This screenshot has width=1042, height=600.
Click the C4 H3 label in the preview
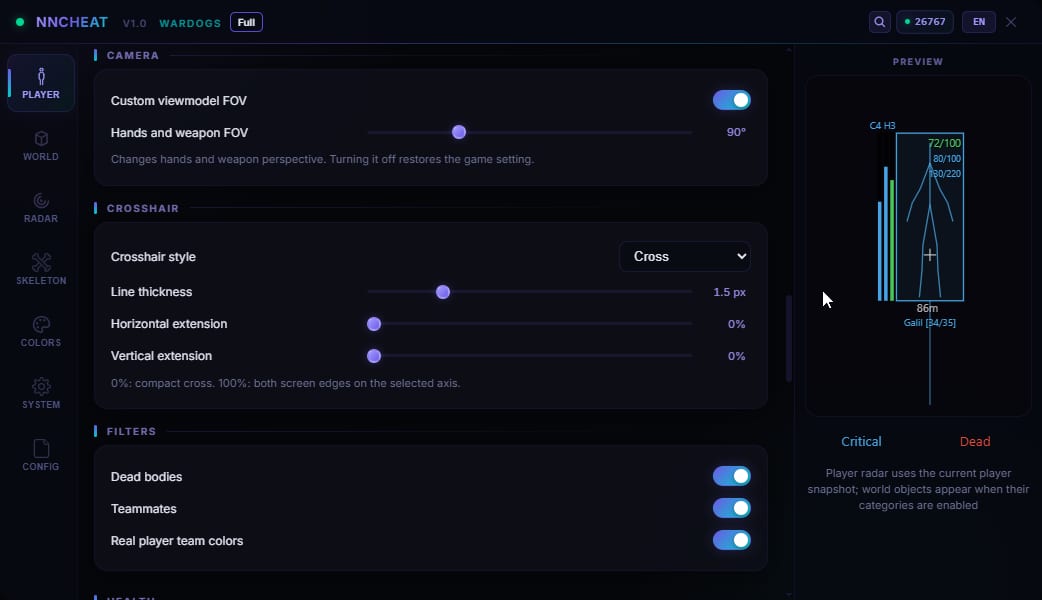click(883, 126)
